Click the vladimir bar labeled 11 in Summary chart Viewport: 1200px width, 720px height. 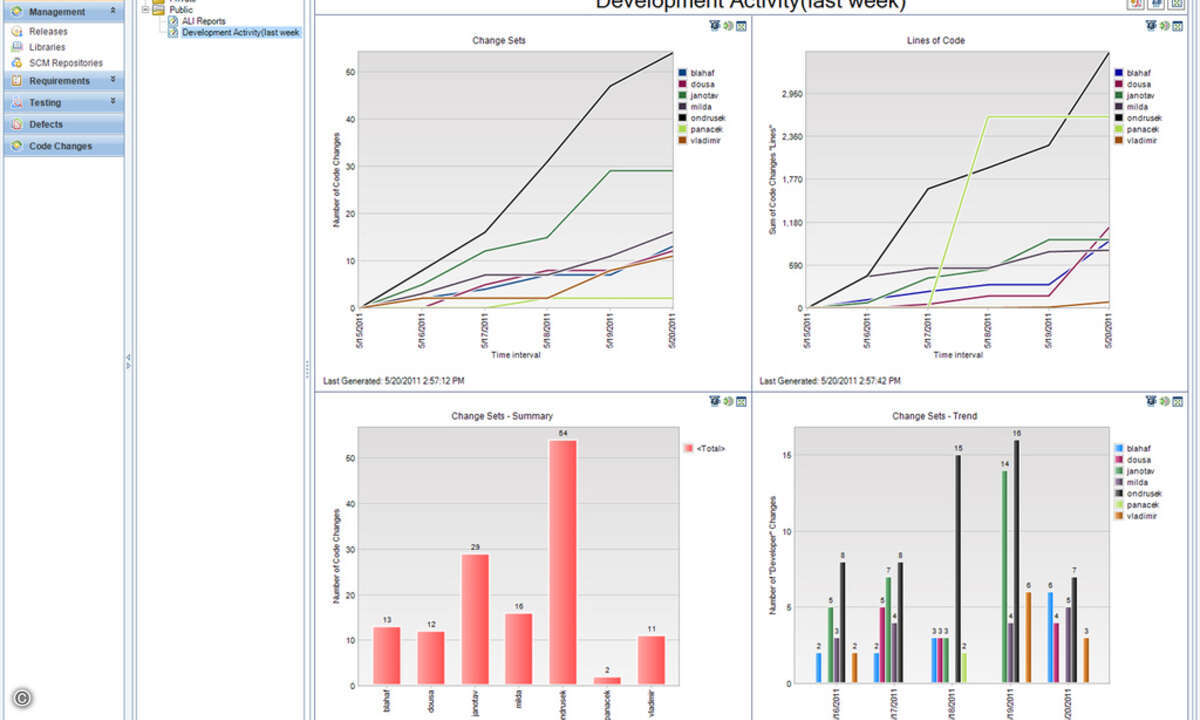click(x=651, y=660)
